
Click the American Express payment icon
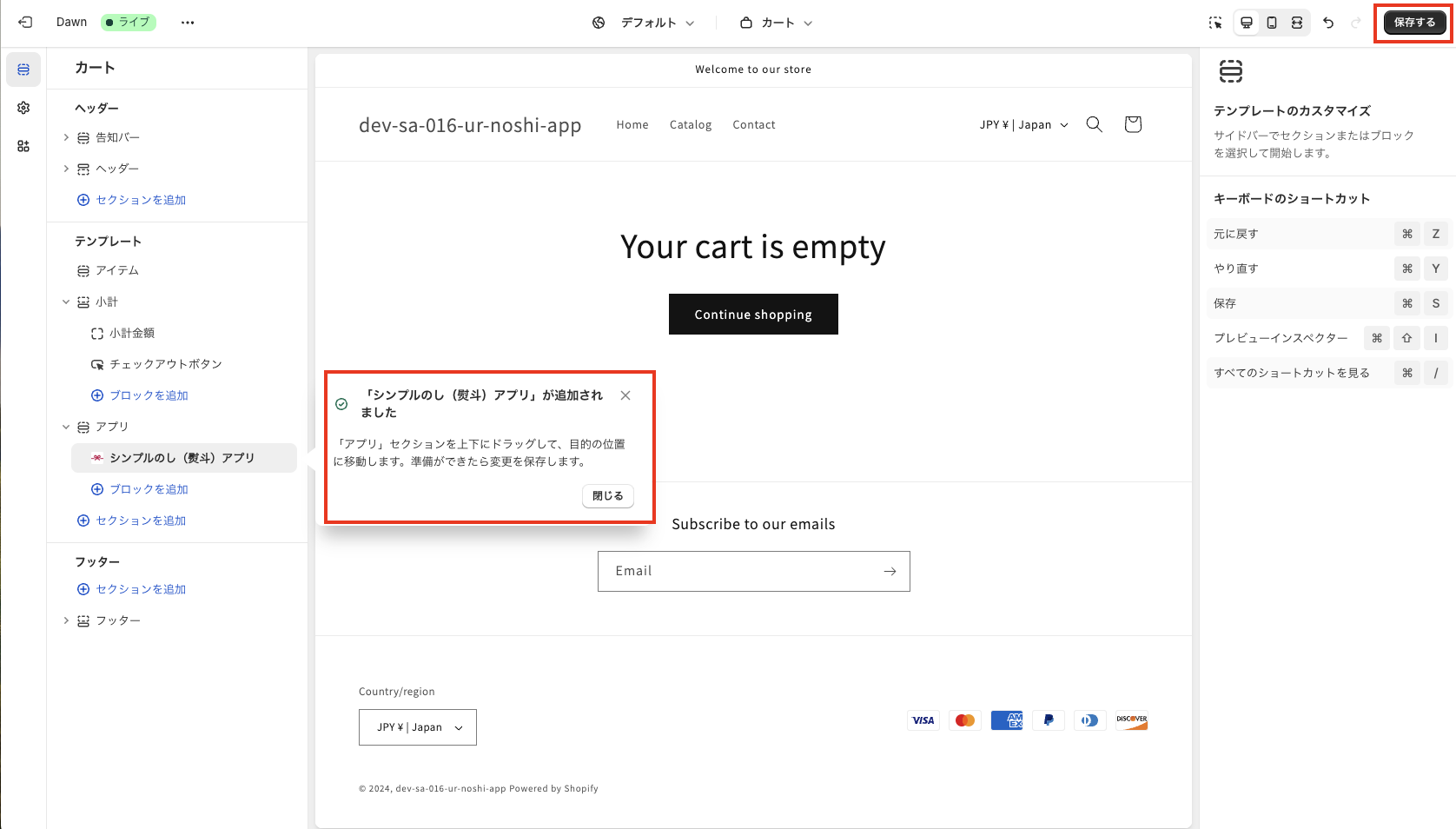(x=1007, y=720)
